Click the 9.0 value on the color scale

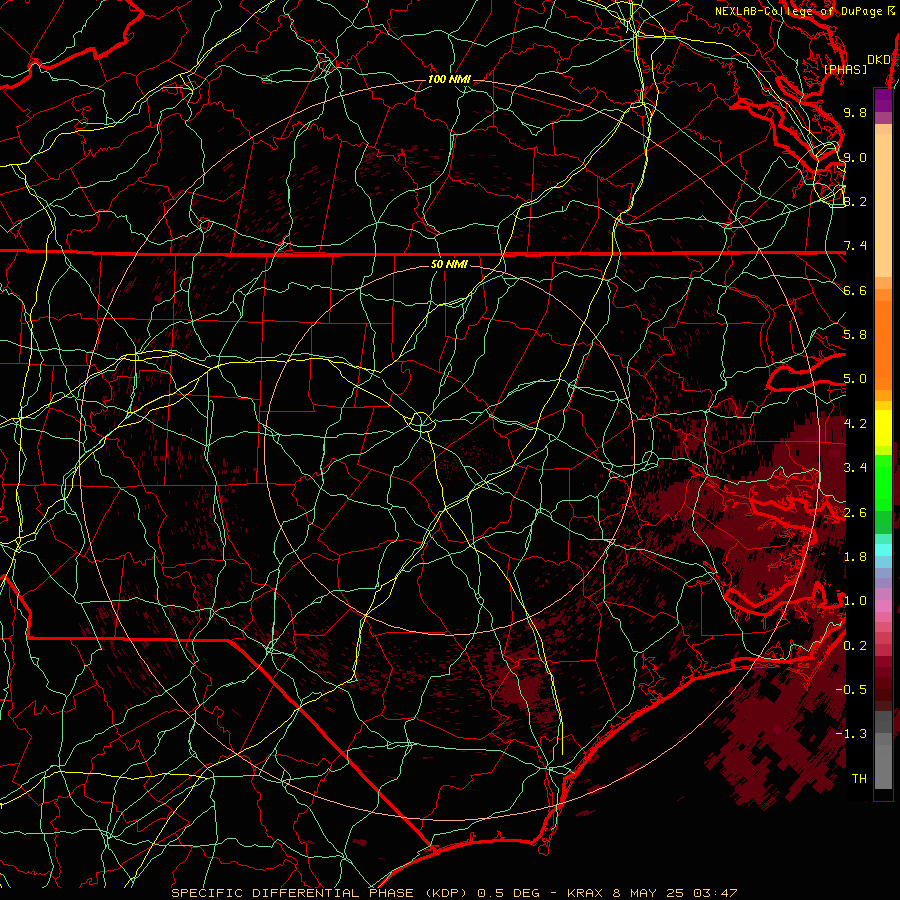click(855, 157)
